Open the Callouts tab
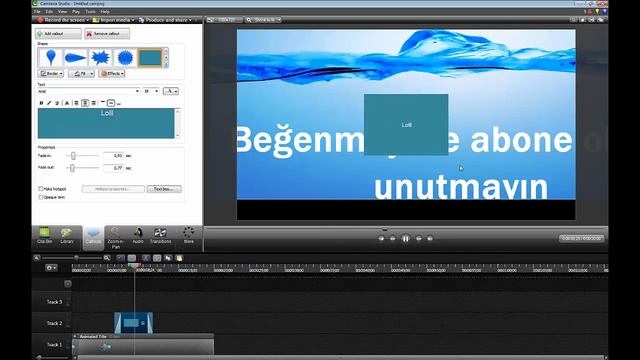Screen dimensions: 640x360 click(93, 237)
